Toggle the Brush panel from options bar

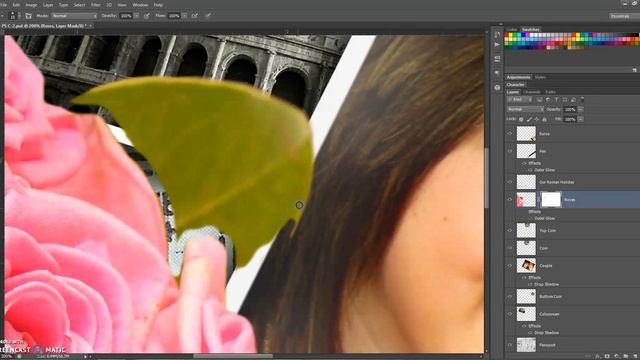tap(28, 16)
